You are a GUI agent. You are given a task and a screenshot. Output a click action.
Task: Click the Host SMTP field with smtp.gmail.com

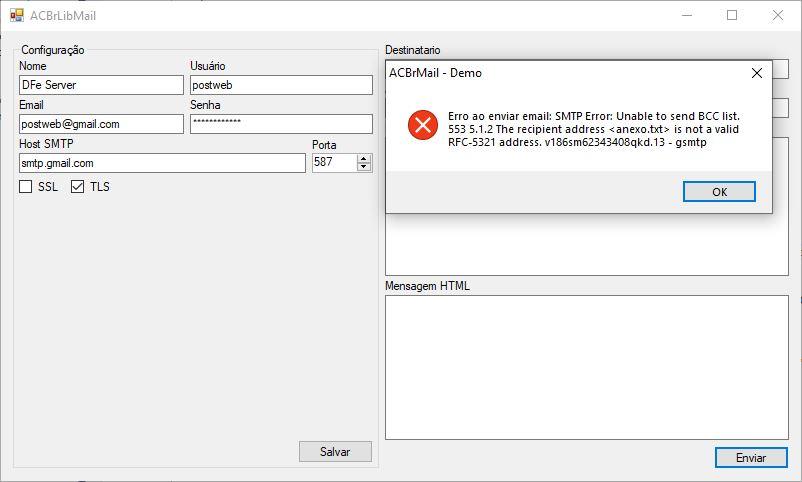(x=162, y=163)
